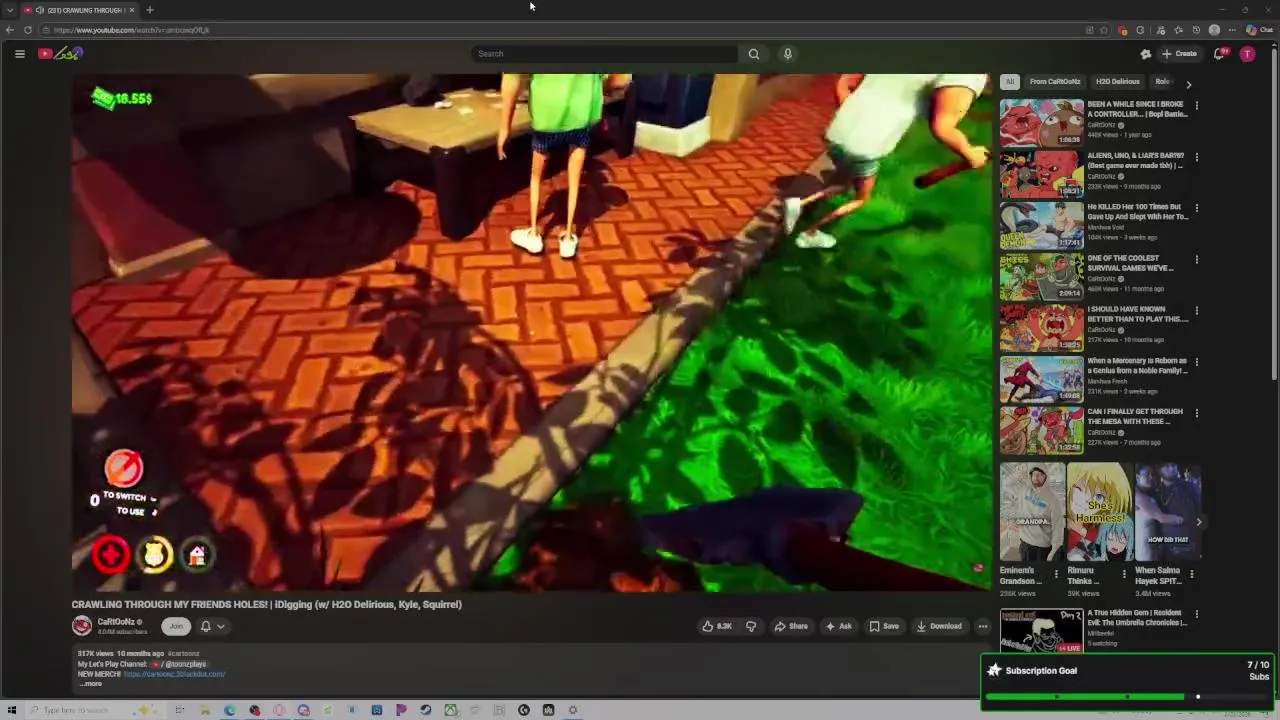Open options for Mercenary is Reborn video

[1196, 361]
